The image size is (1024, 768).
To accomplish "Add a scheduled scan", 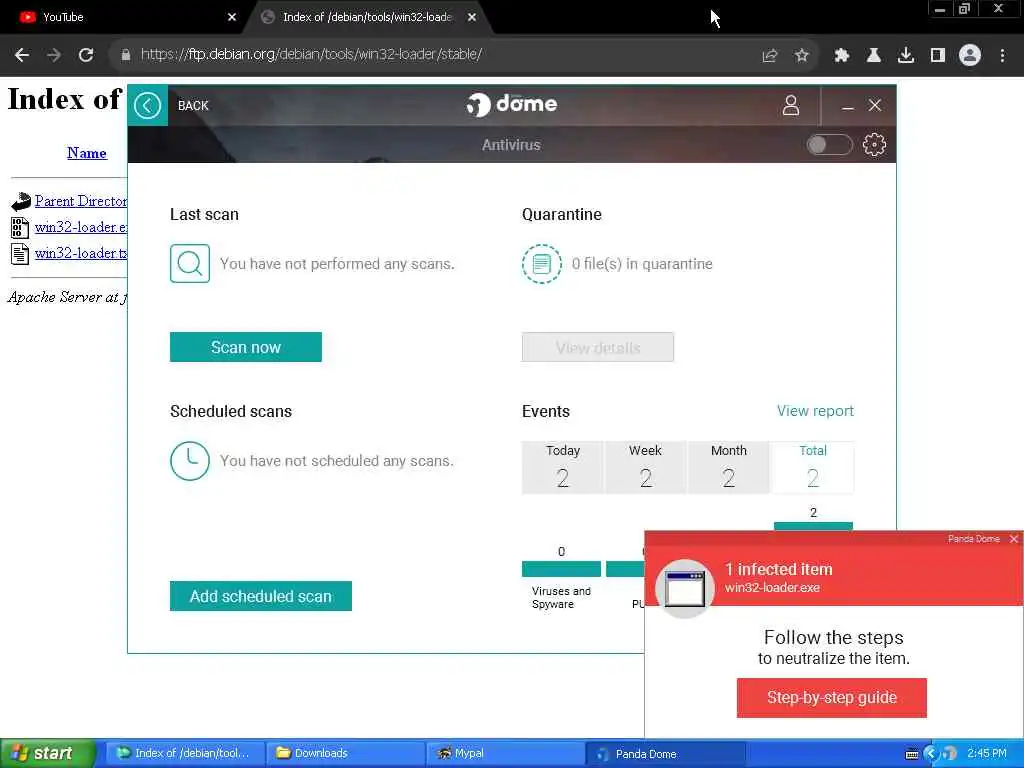I will 261,596.
